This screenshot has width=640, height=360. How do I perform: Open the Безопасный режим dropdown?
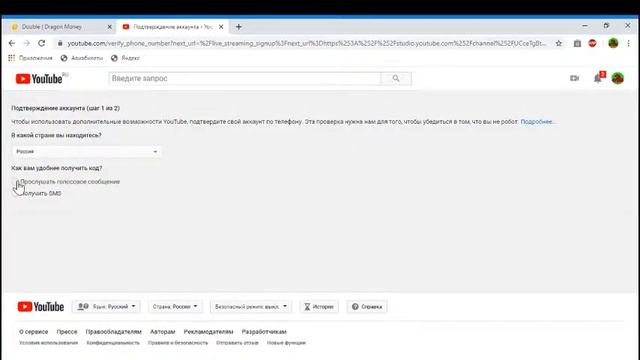click(251, 307)
